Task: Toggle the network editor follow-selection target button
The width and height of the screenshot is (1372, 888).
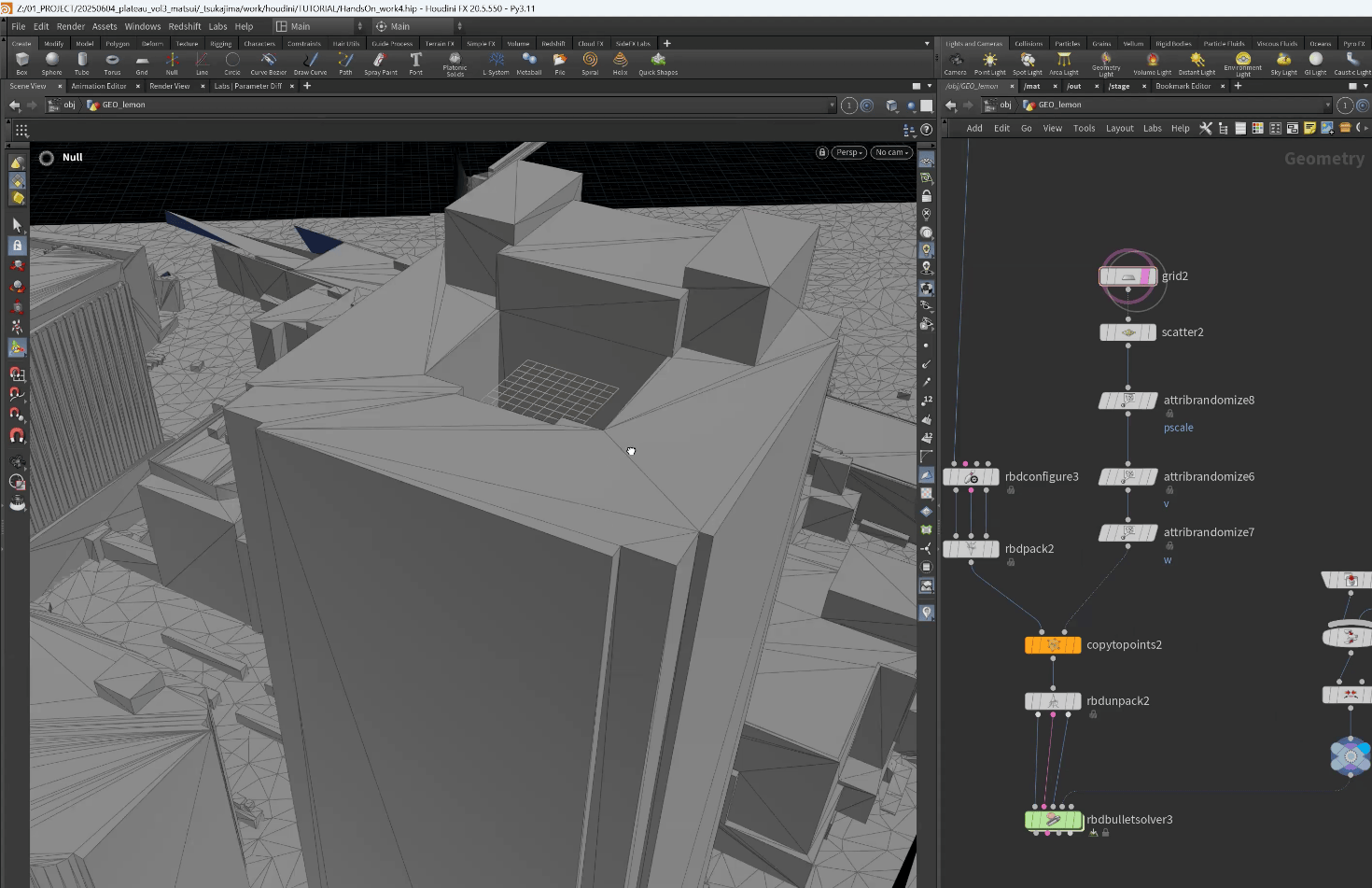Action: click(1363, 106)
